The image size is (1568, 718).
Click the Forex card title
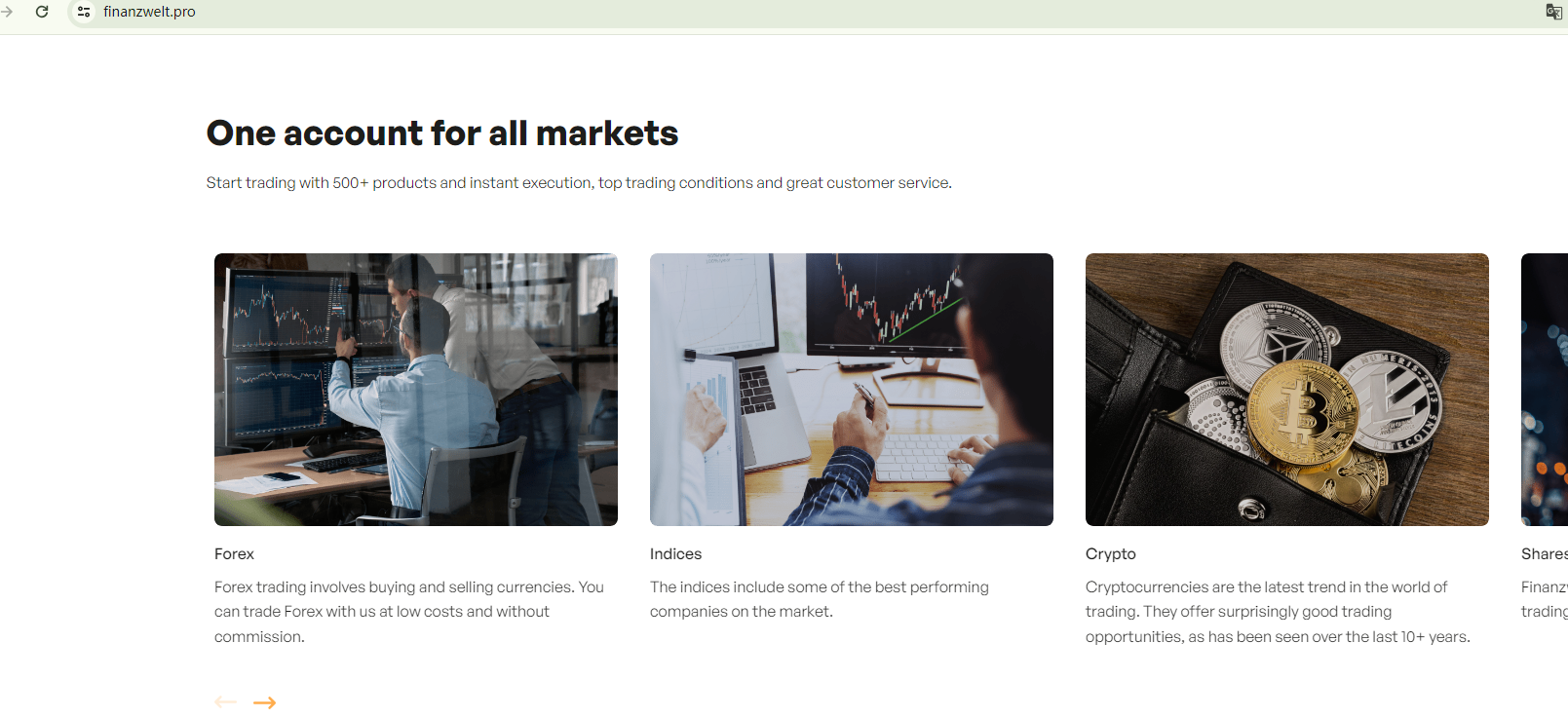pos(234,554)
